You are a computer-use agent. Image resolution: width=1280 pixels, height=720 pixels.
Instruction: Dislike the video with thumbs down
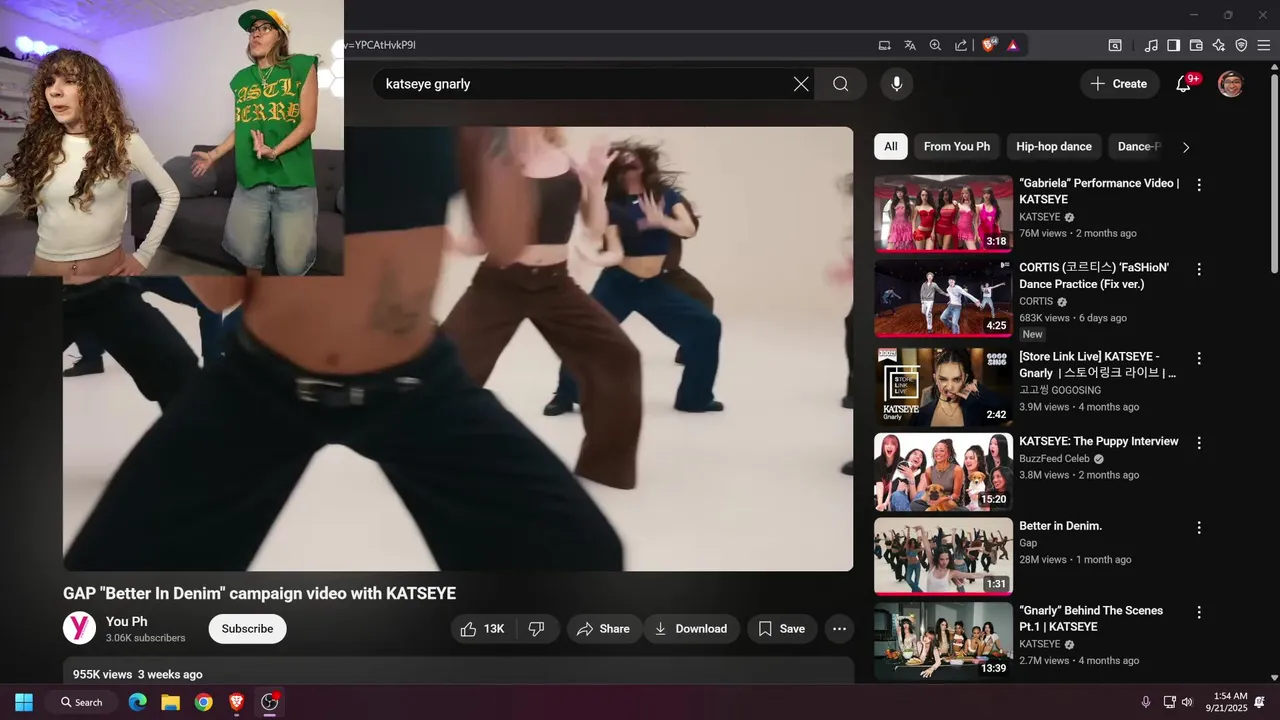tap(537, 629)
